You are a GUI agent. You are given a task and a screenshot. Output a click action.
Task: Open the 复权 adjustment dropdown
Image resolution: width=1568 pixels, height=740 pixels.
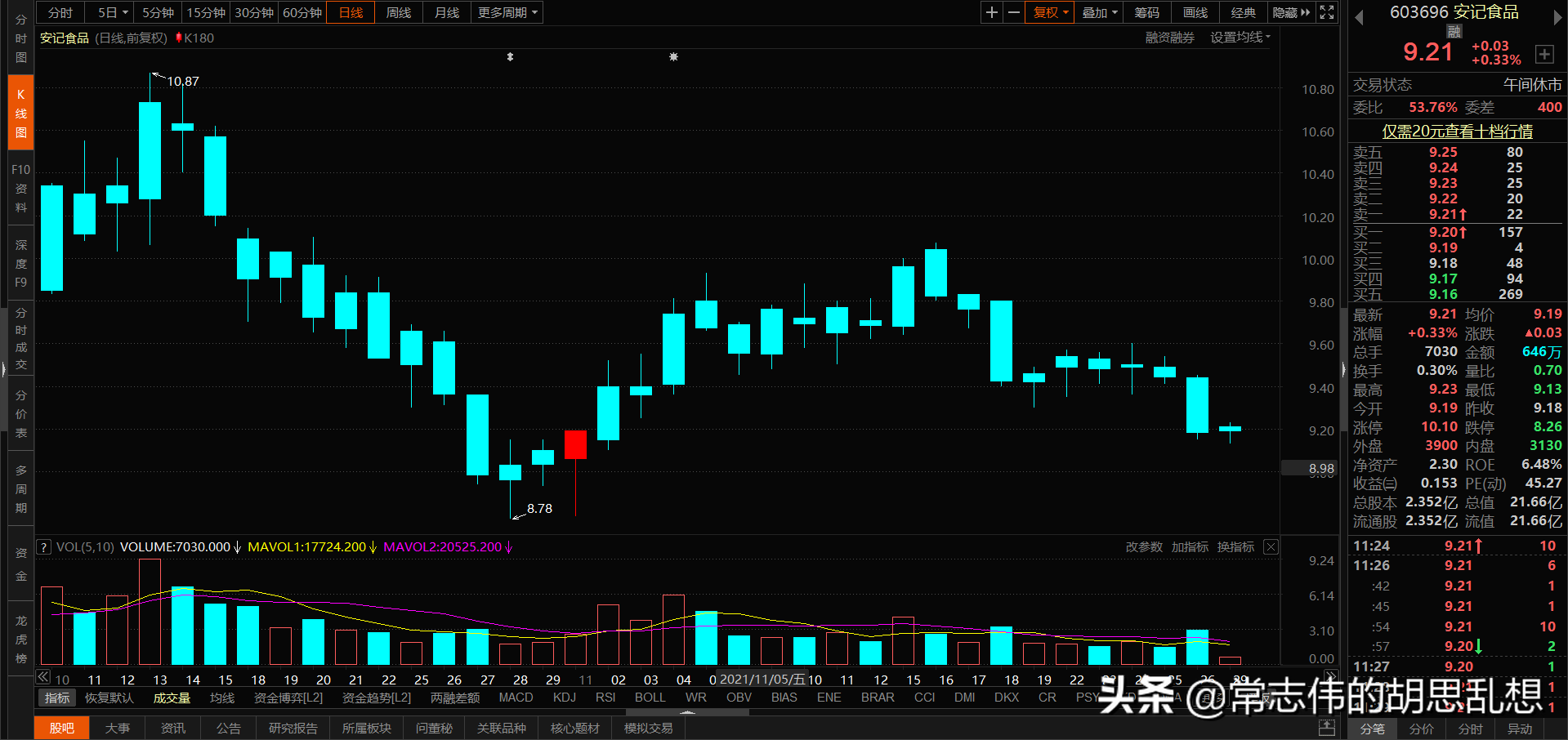pos(1048,12)
